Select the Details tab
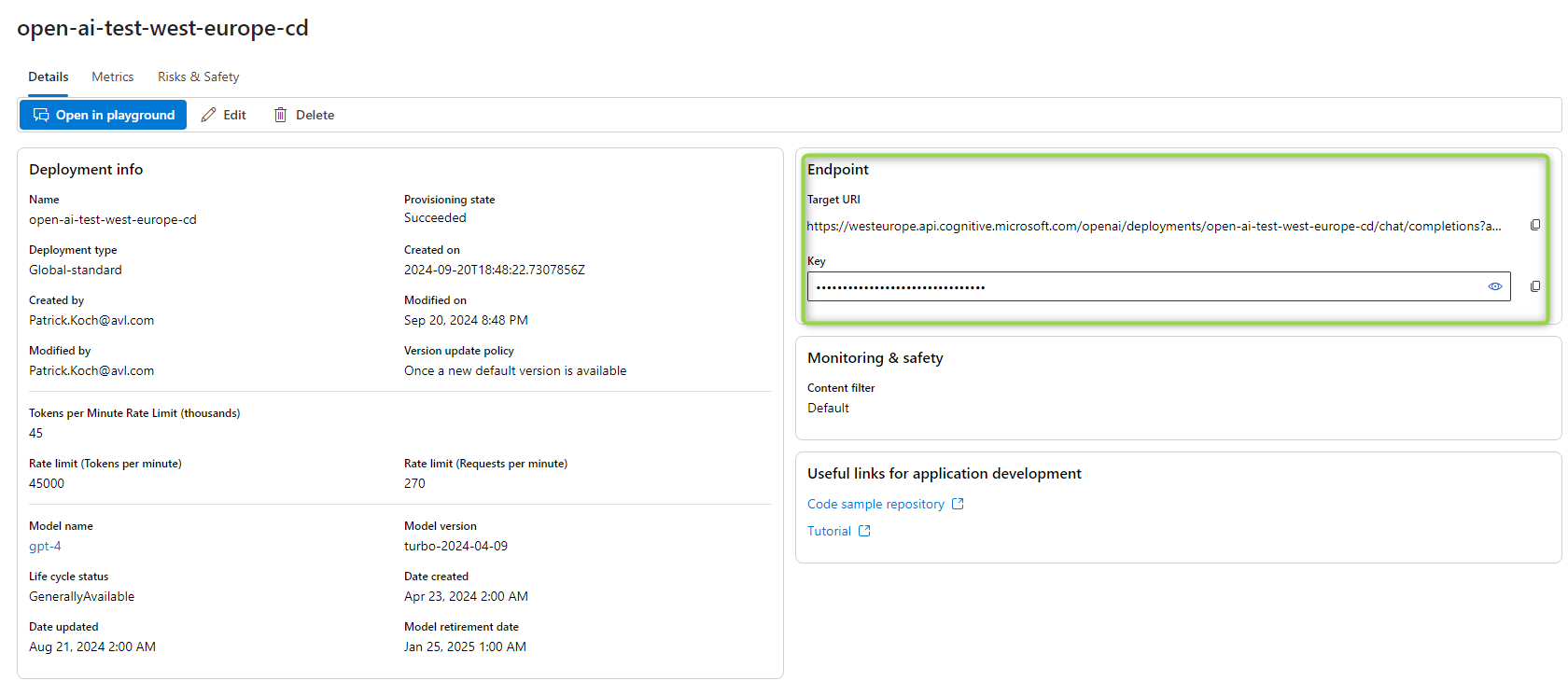This screenshot has width=1568, height=681. pos(49,76)
